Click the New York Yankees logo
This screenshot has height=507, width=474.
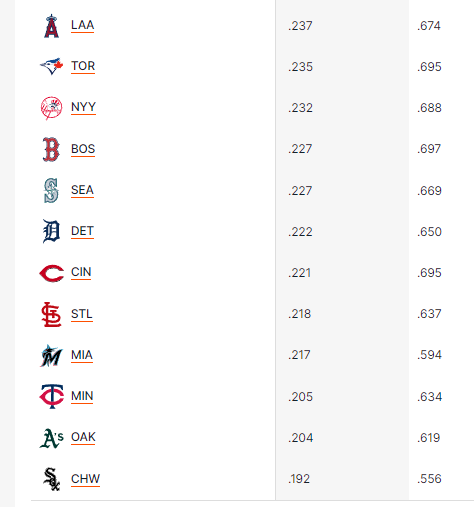[51, 108]
